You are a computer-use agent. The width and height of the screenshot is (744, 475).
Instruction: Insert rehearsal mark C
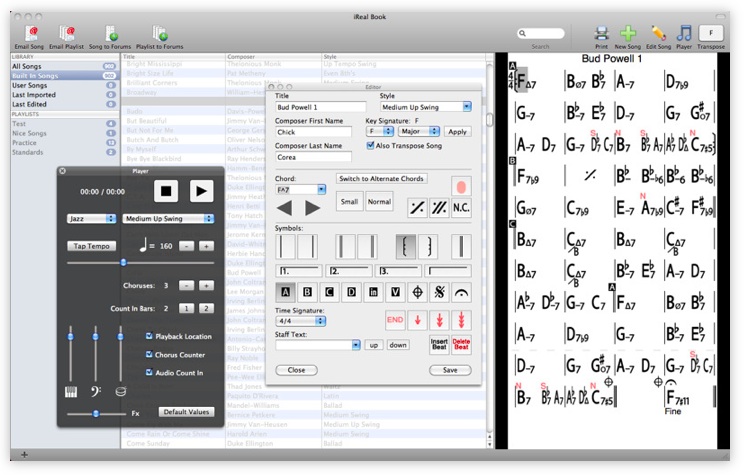(329, 292)
